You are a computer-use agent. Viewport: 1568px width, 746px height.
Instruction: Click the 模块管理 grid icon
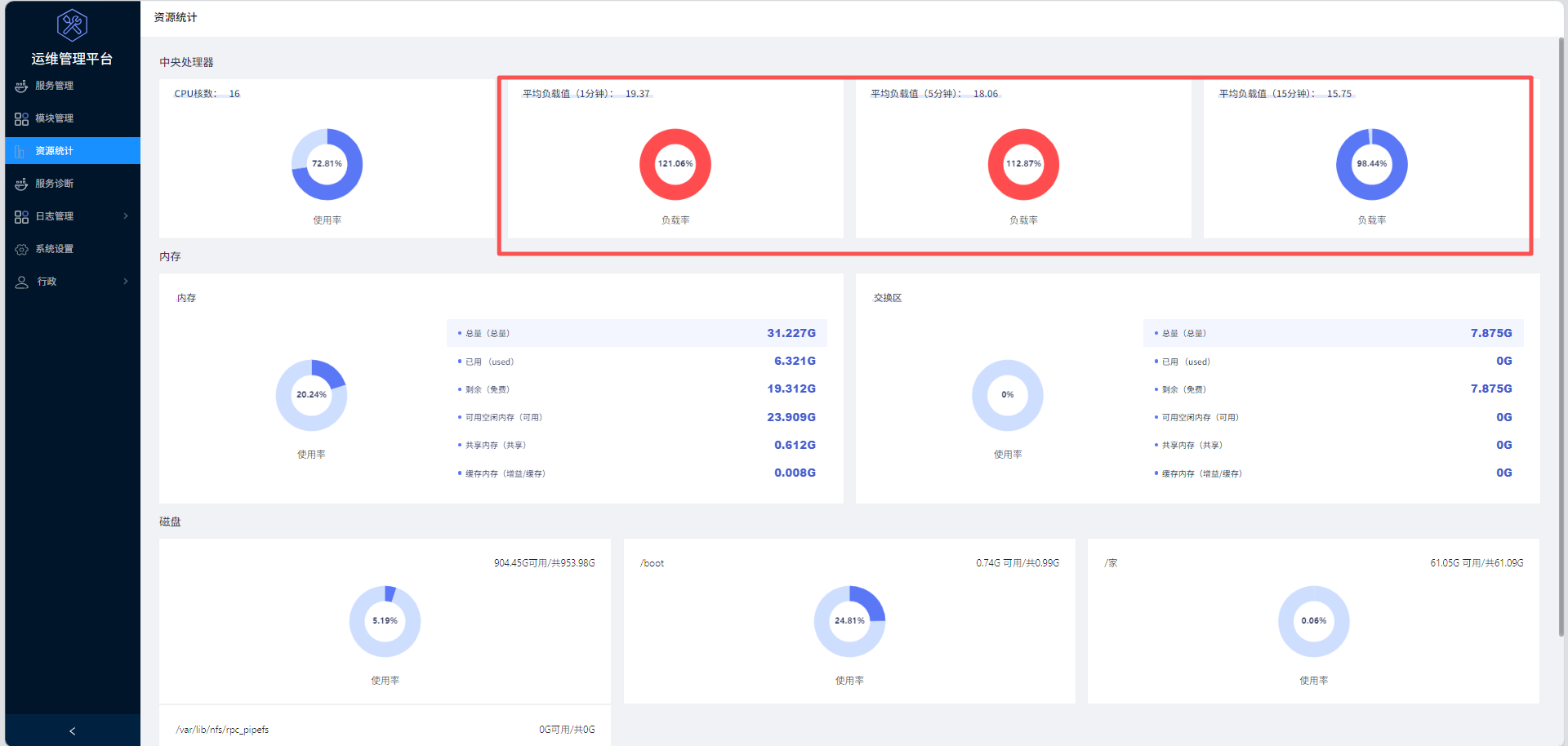point(21,118)
